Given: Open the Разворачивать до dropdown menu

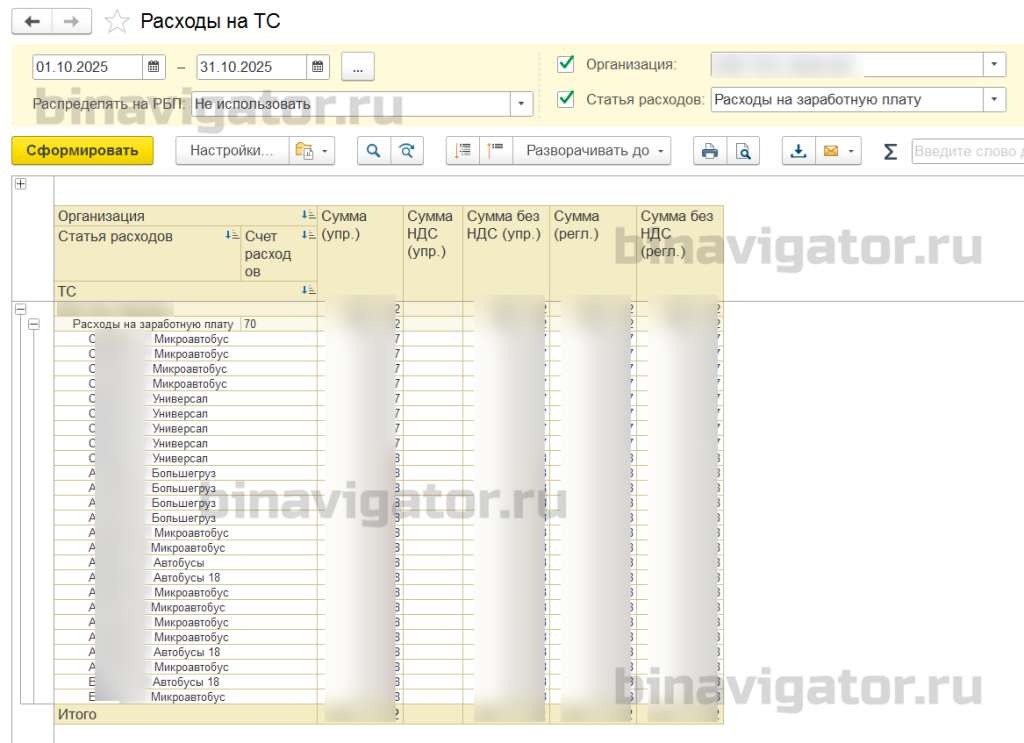Looking at the screenshot, I should click(x=592, y=151).
